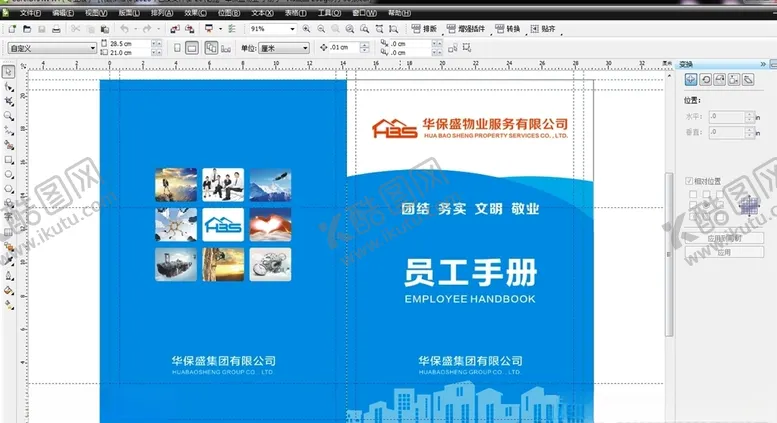Screen dimensions: 777x423
Task: Click the Print icon
Action: (56, 29)
